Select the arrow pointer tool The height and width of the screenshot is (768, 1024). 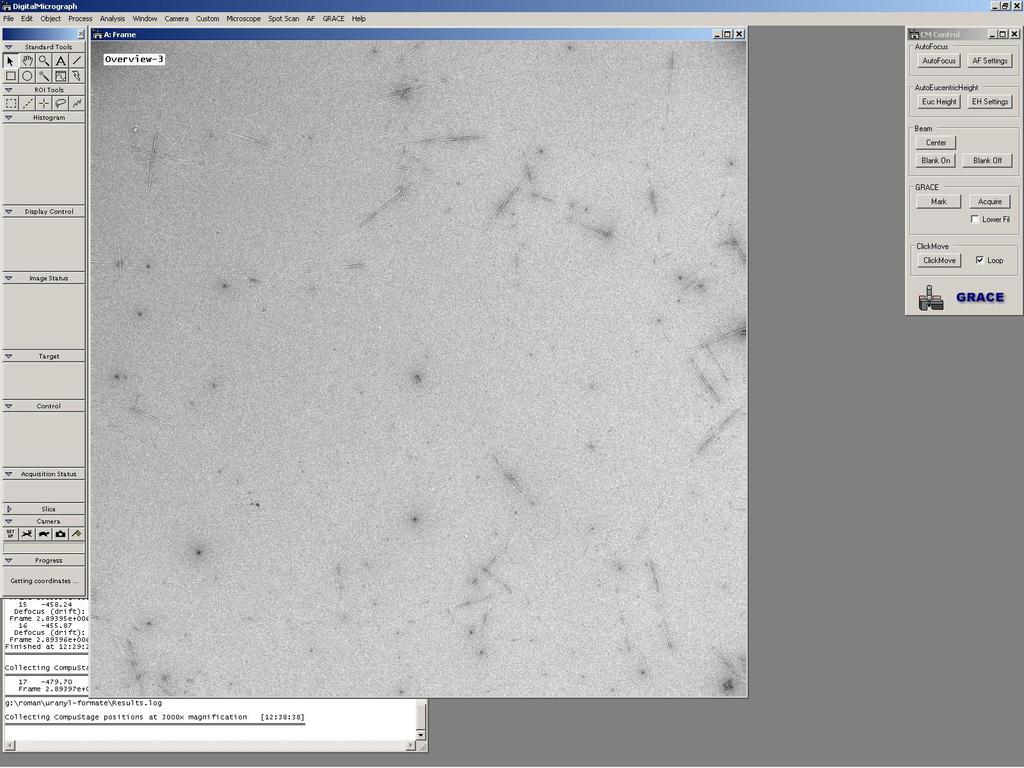pyautogui.click(x=10, y=61)
